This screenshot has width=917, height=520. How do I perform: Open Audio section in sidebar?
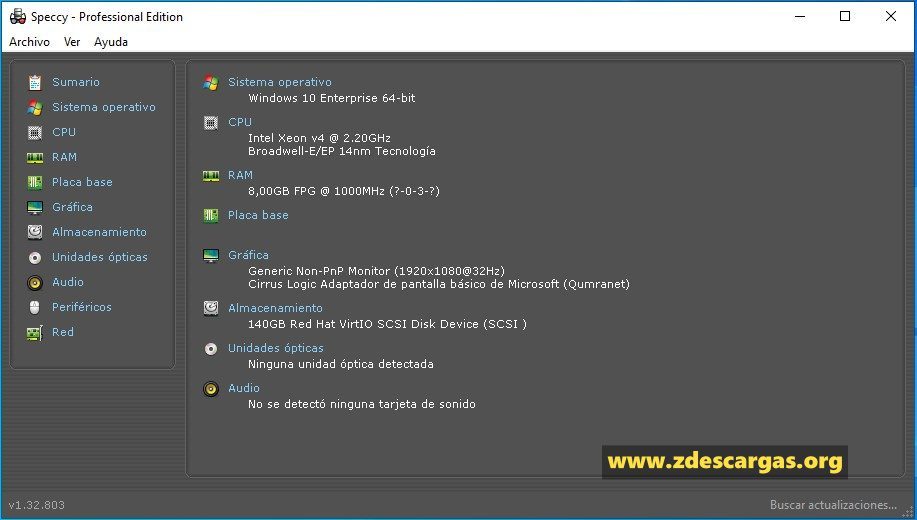(x=68, y=282)
